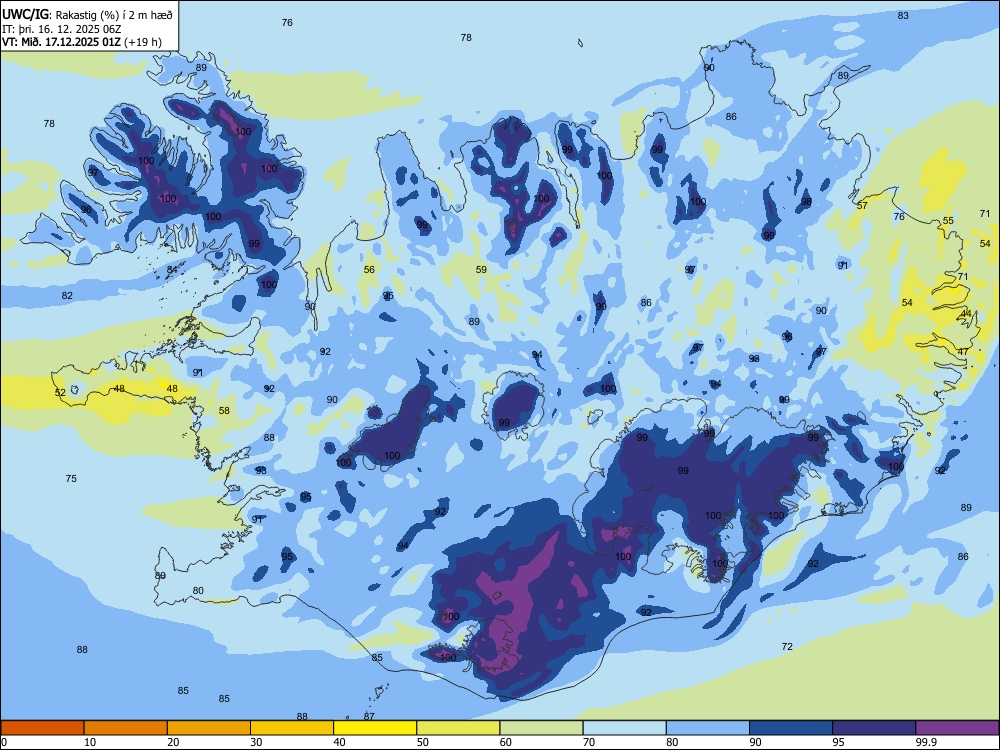The width and height of the screenshot is (1000, 750).
Task: Click the 'VT: Mið. 17.12.2025 01Z (+19 h)' line
Action: pyautogui.click(x=82, y=42)
